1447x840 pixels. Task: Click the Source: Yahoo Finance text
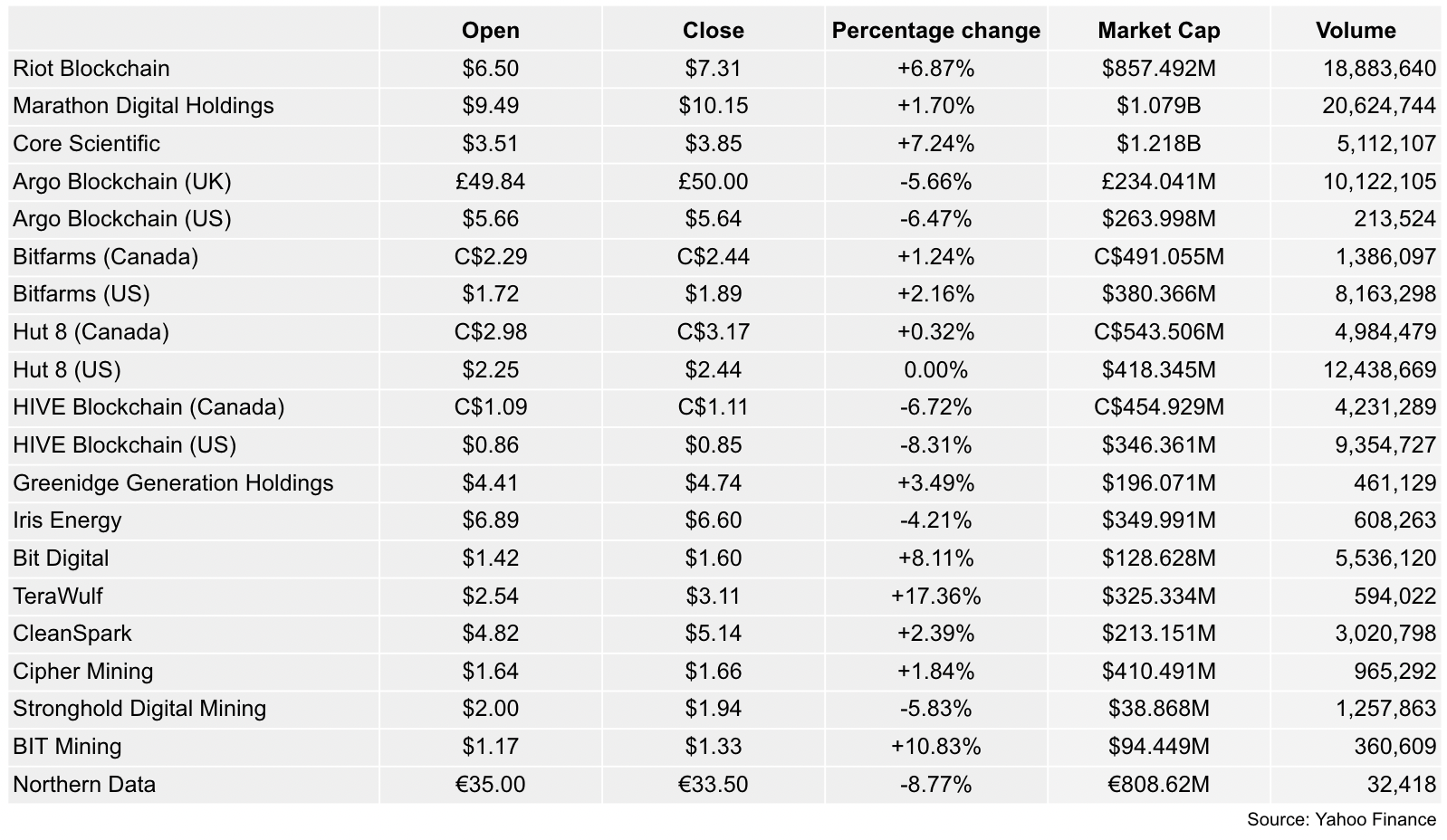click(x=1341, y=819)
